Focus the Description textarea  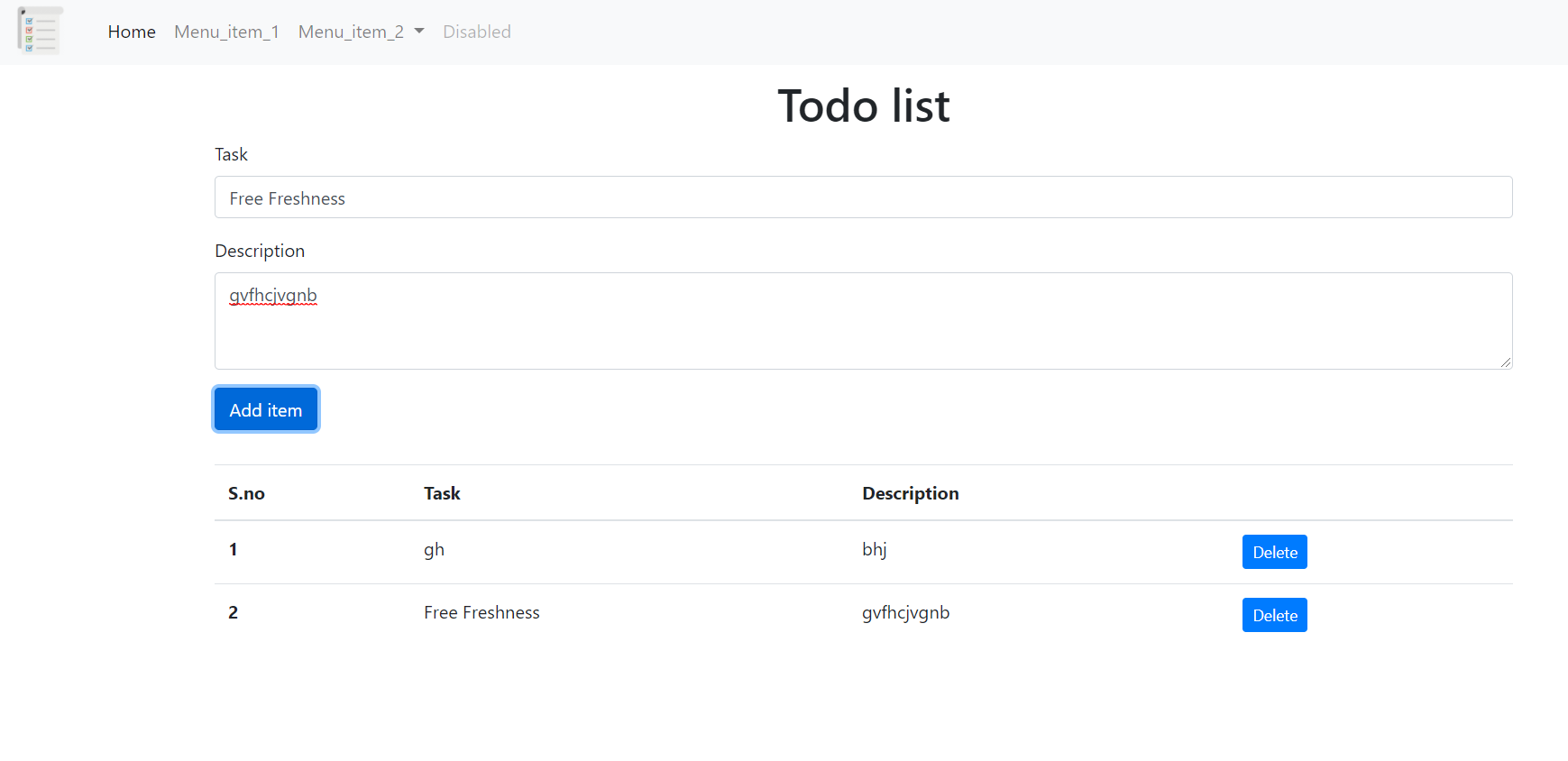point(863,321)
